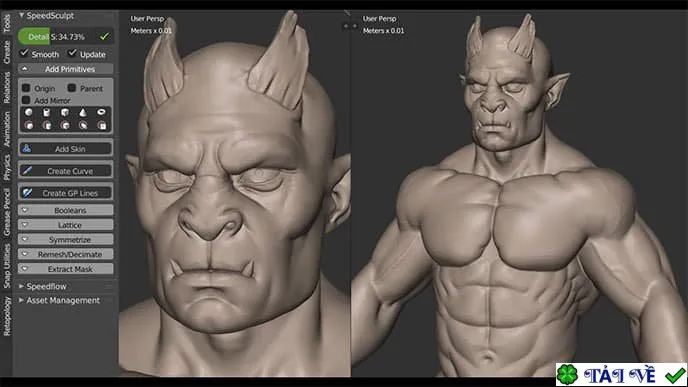The width and height of the screenshot is (688, 387).
Task: Open the Animation tab
Action: [x=6, y=129]
